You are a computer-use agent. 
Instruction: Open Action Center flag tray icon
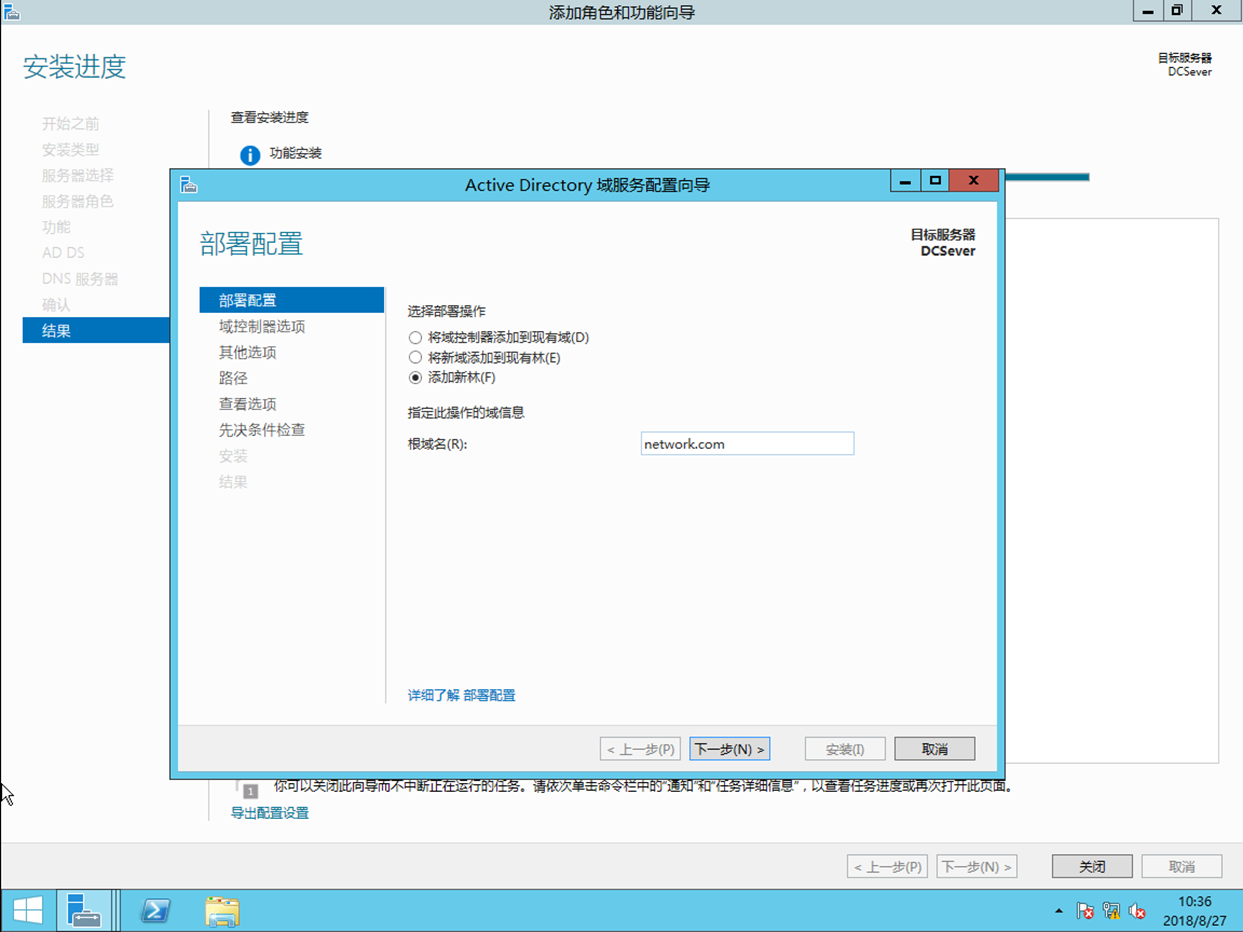[x=1085, y=911]
